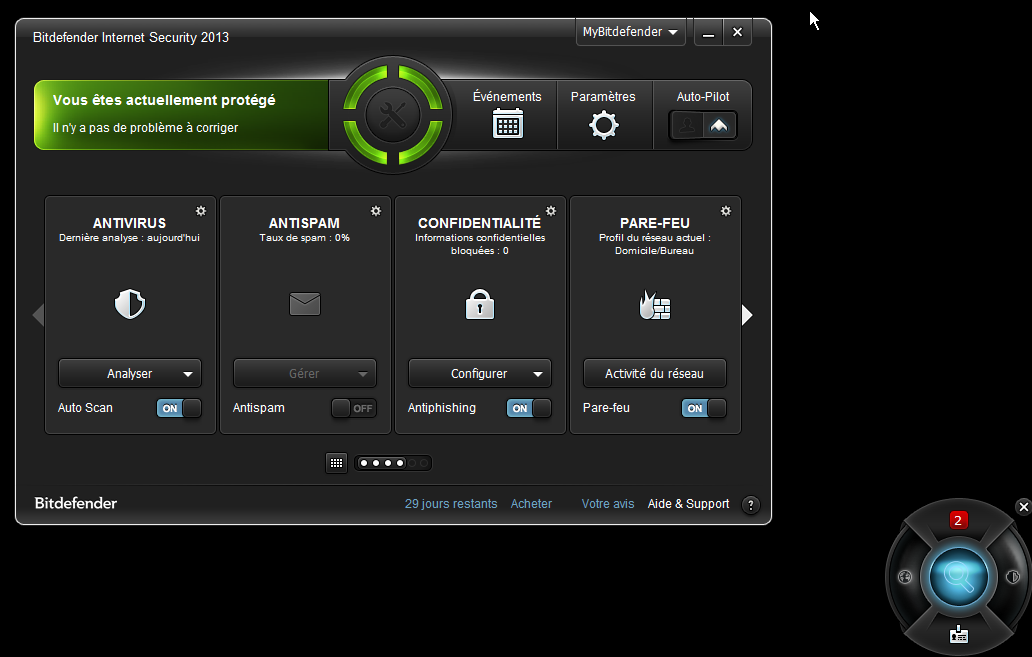Viewport: 1032px width, 657px height.
Task: Open Antispam module settings gear
Action: click(x=376, y=211)
